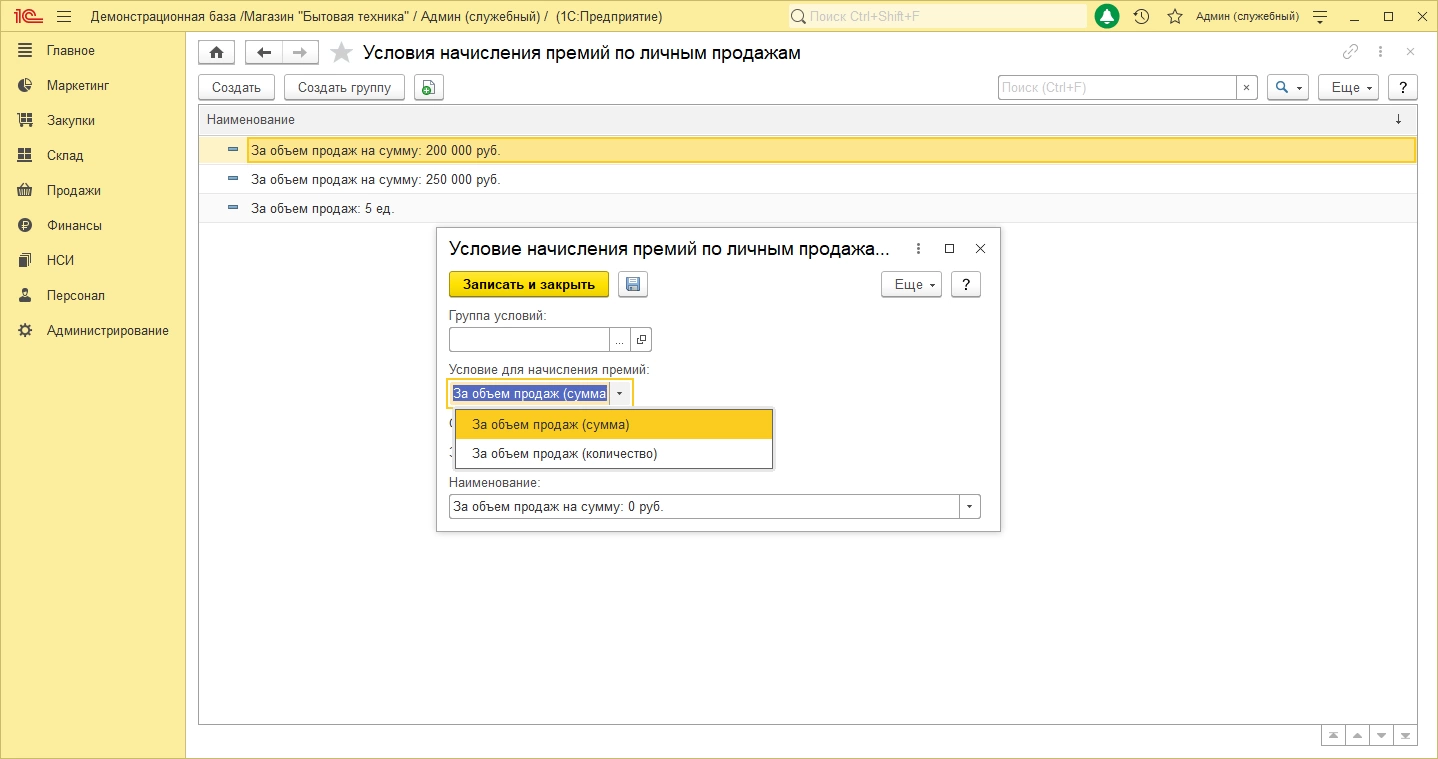Open list form actions menu (three dots)
The width and height of the screenshot is (1438, 759).
[1381, 52]
